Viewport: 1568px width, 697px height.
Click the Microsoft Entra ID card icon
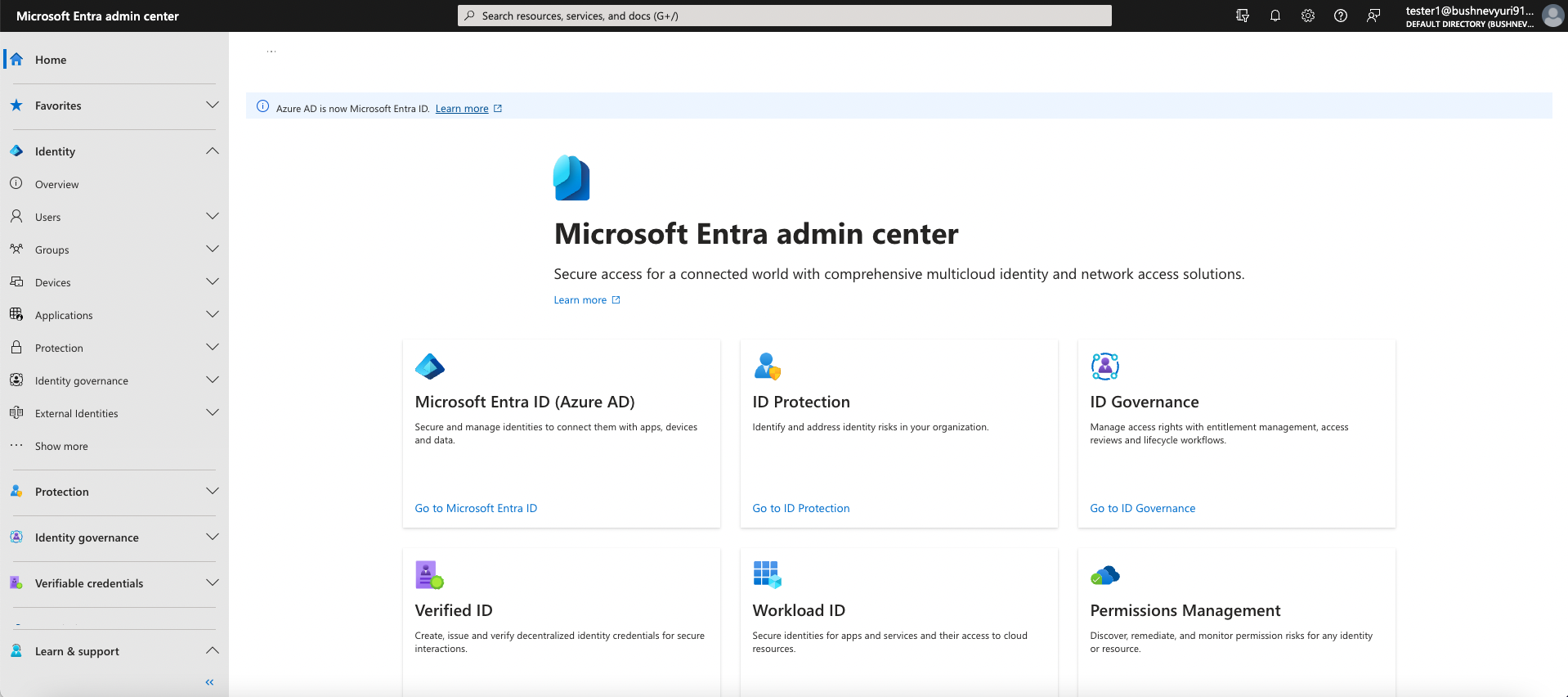pos(430,366)
